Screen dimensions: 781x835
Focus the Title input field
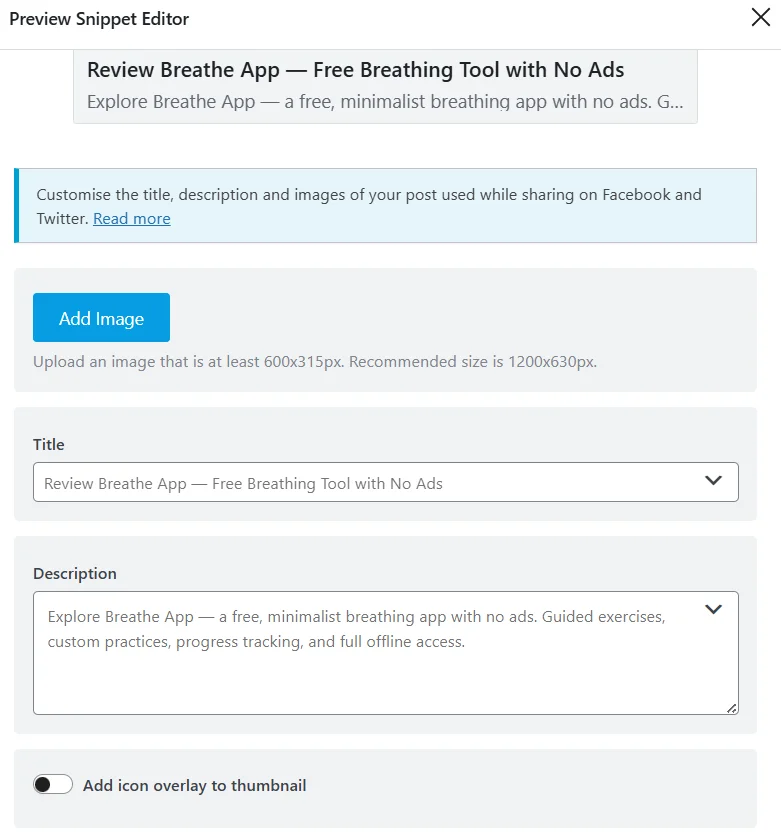pos(367,482)
